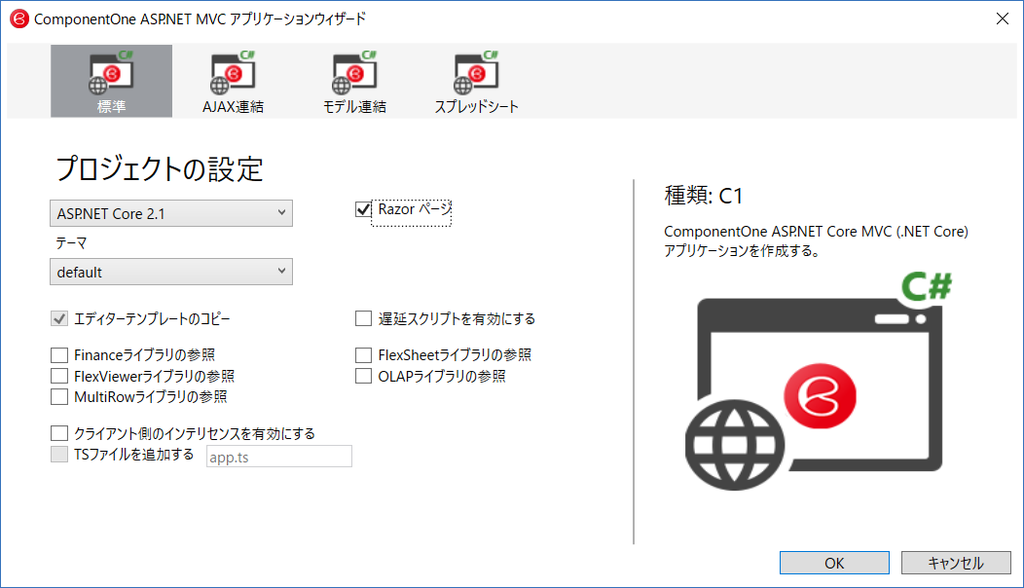
Task: Select the 標準 project template icon
Action: coord(111,81)
